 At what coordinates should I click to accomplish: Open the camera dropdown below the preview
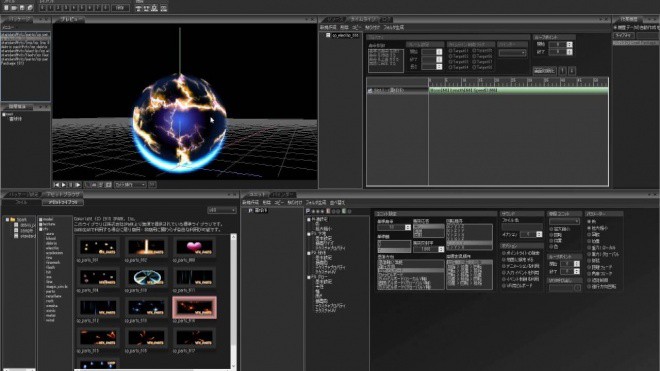130,185
